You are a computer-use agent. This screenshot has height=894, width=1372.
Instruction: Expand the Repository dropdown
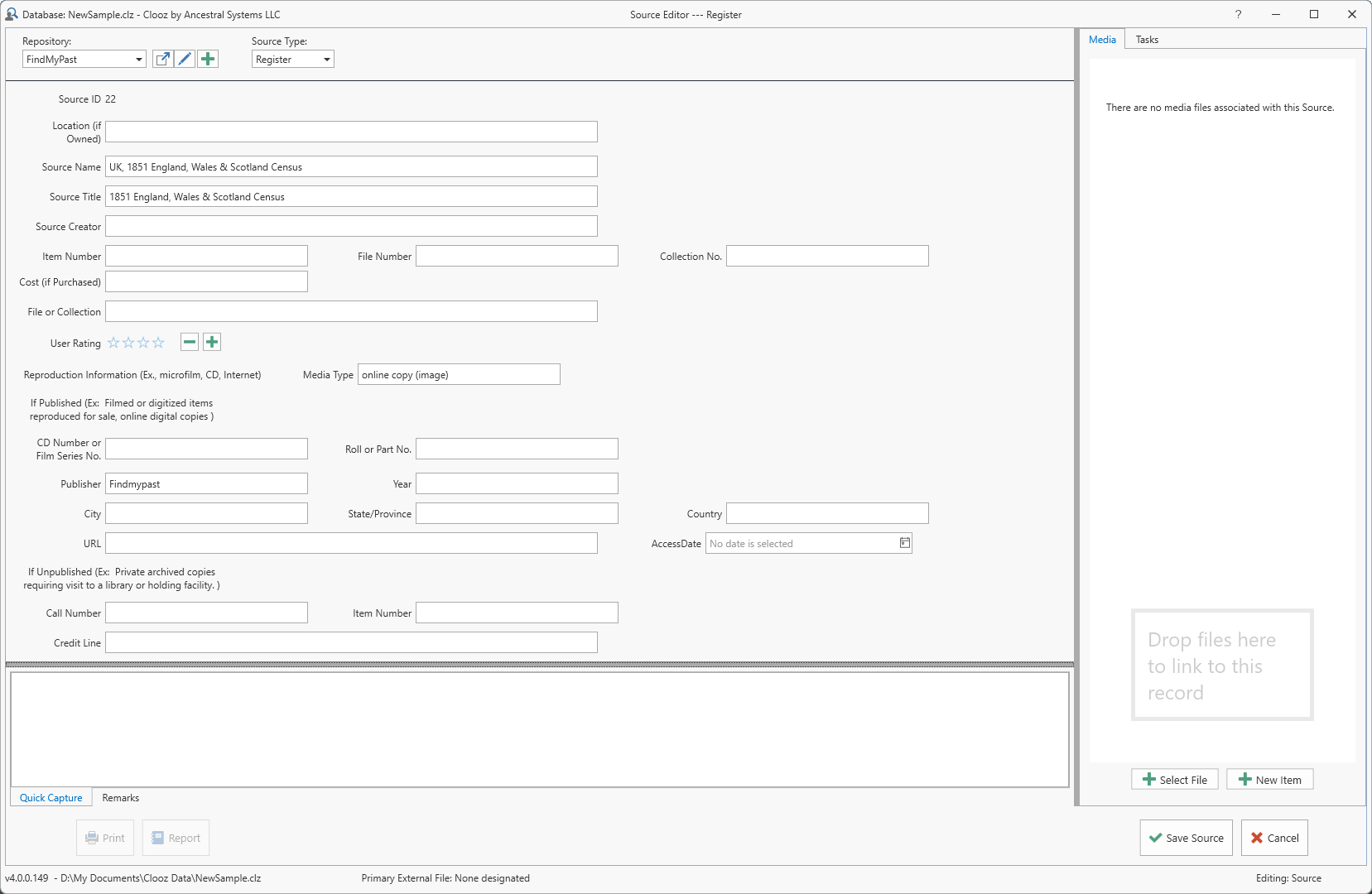coord(138,60)
